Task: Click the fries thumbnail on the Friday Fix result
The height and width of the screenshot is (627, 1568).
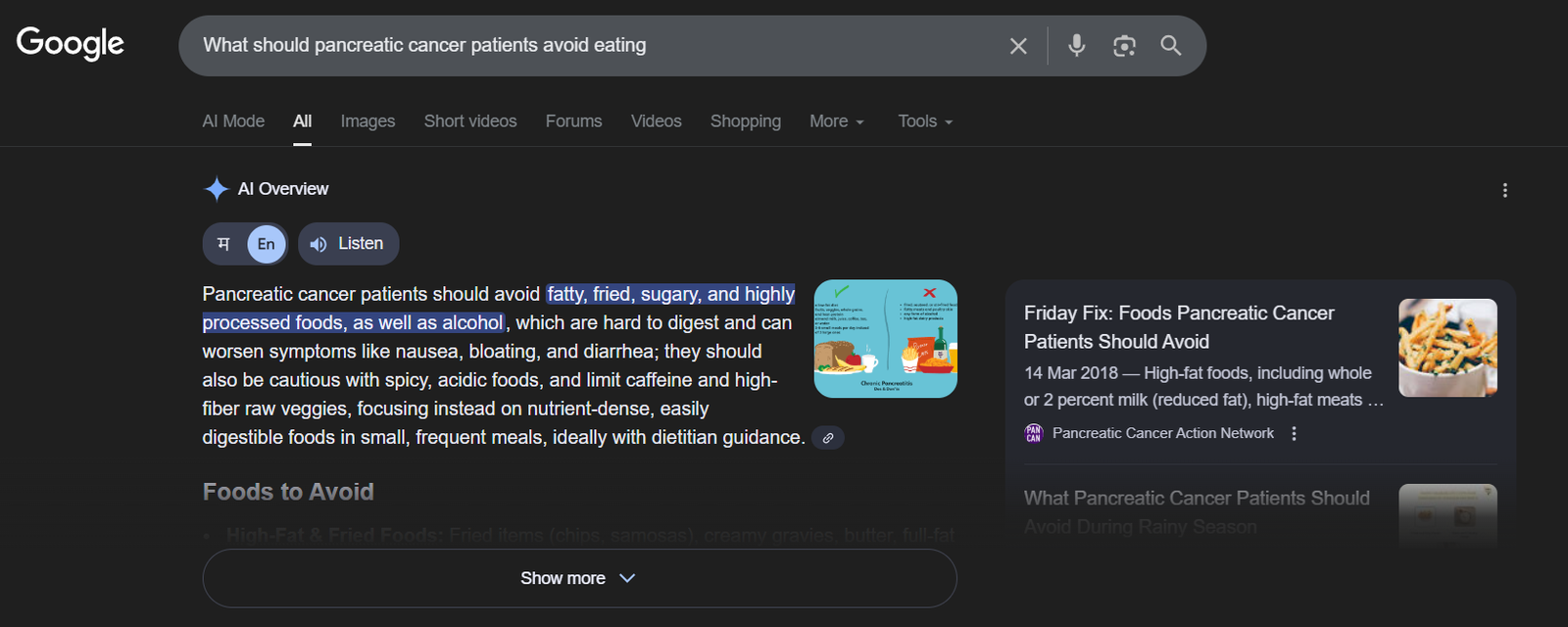Action: (1447, 348)
